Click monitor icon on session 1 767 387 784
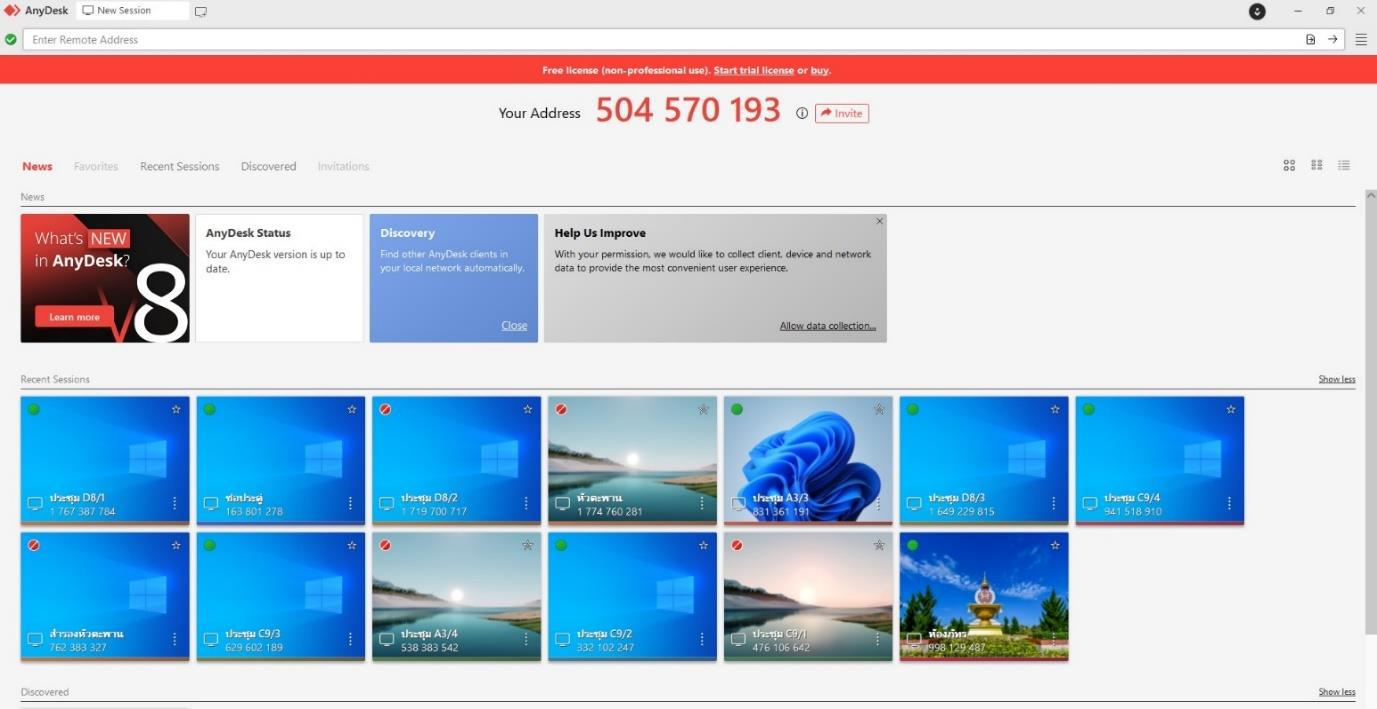This screenshot has width=1377, height=709. (35, 503)
